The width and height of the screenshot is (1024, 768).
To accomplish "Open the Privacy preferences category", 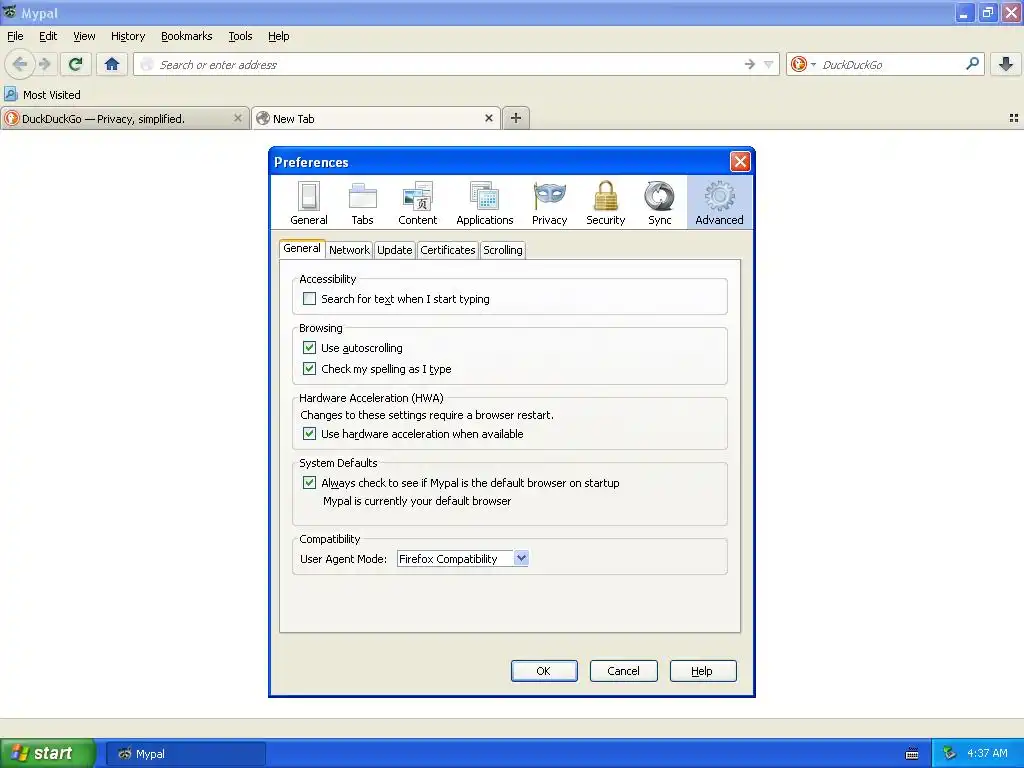I will [549, 203].
